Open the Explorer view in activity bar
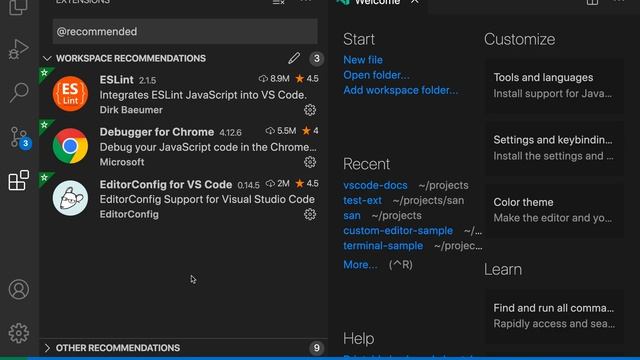Image resolution: width=640 pixels, height=360 pixels. tap(18, 6)
